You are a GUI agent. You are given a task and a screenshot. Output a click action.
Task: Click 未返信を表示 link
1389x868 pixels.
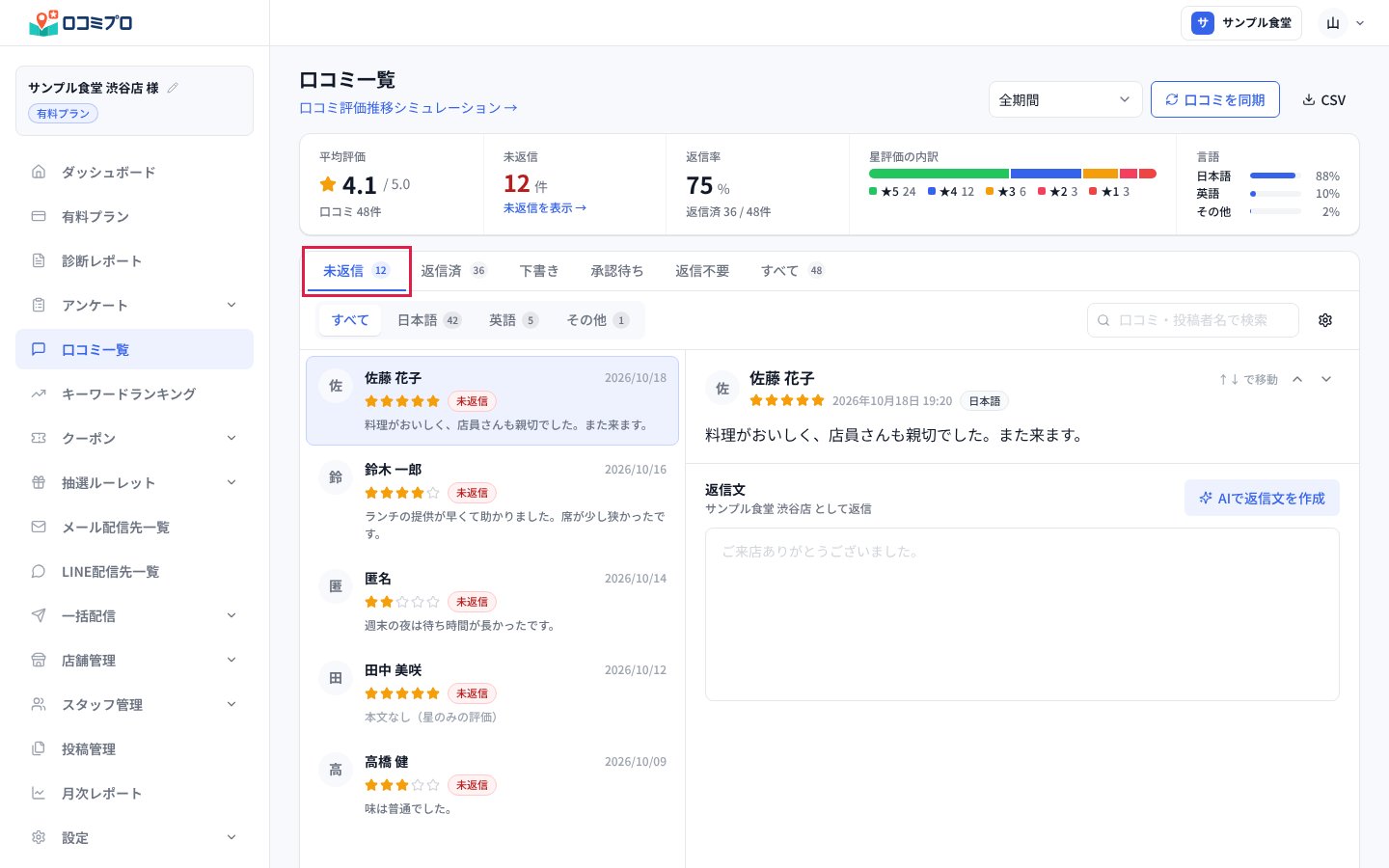(x=545, y=208)
